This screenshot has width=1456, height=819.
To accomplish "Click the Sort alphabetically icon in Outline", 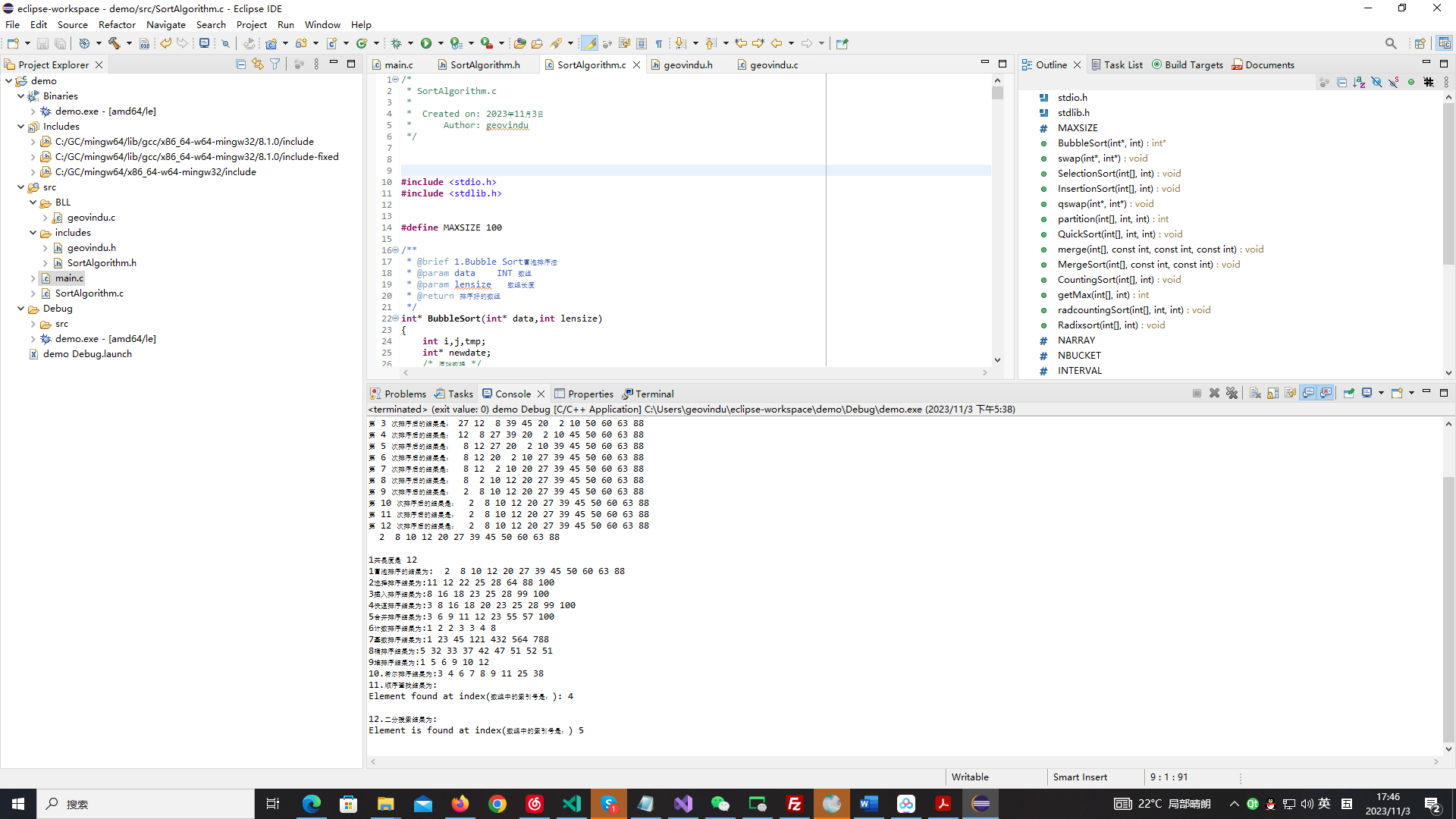I will click(1359, 82).
